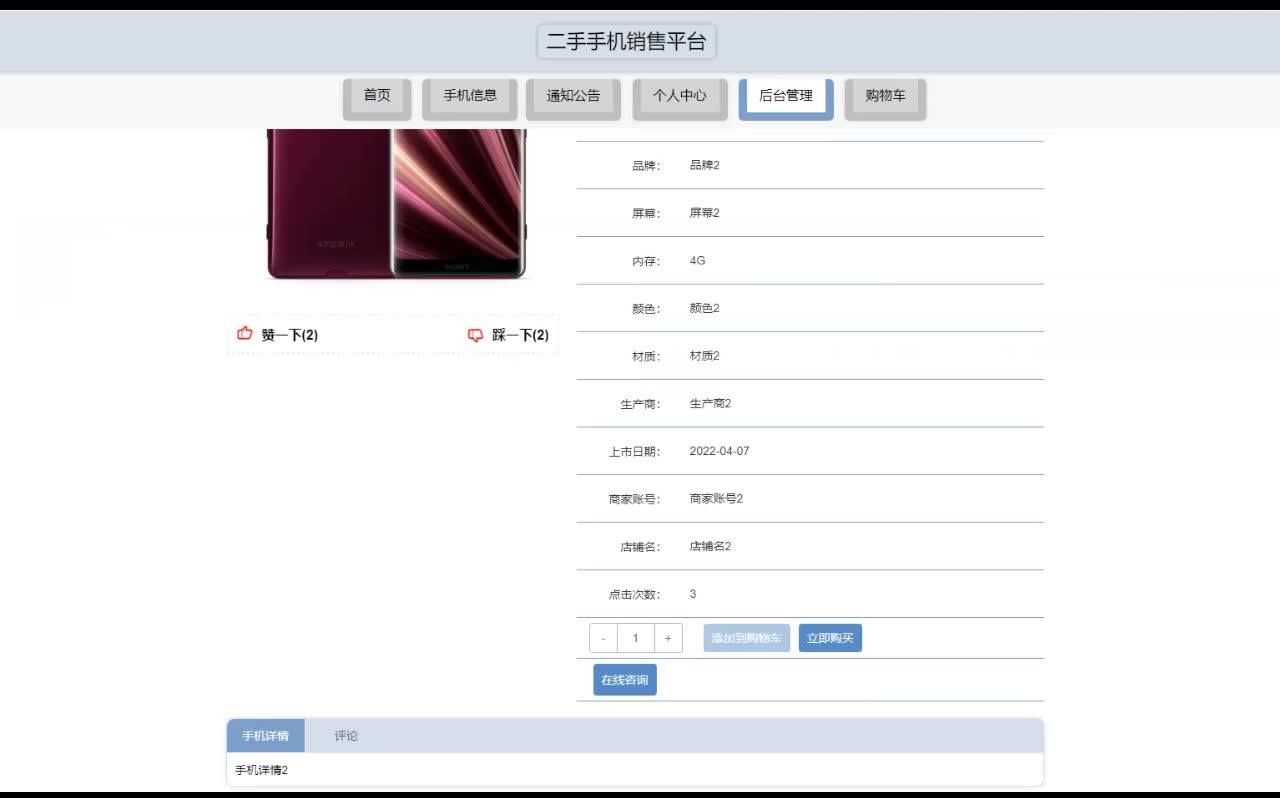The width and height of the screenshot is (1280, 798).
Task: Click the 材质2 value
Action: 704,356
